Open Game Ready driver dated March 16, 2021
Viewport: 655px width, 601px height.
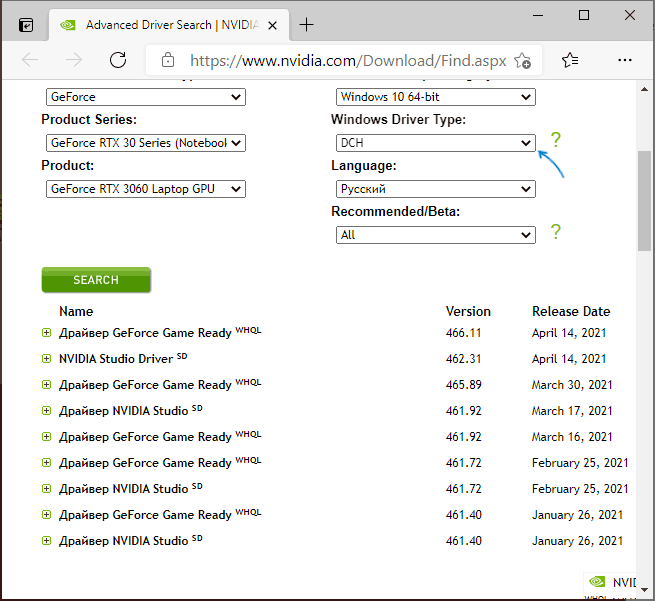click(x=145, y=437)
